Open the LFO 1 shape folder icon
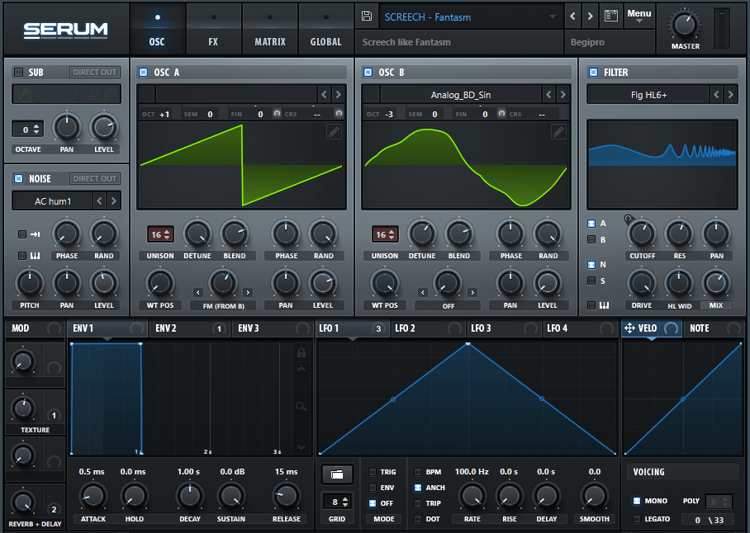Image resolution: width=750 pixels, height=533 pixels. 337,475
